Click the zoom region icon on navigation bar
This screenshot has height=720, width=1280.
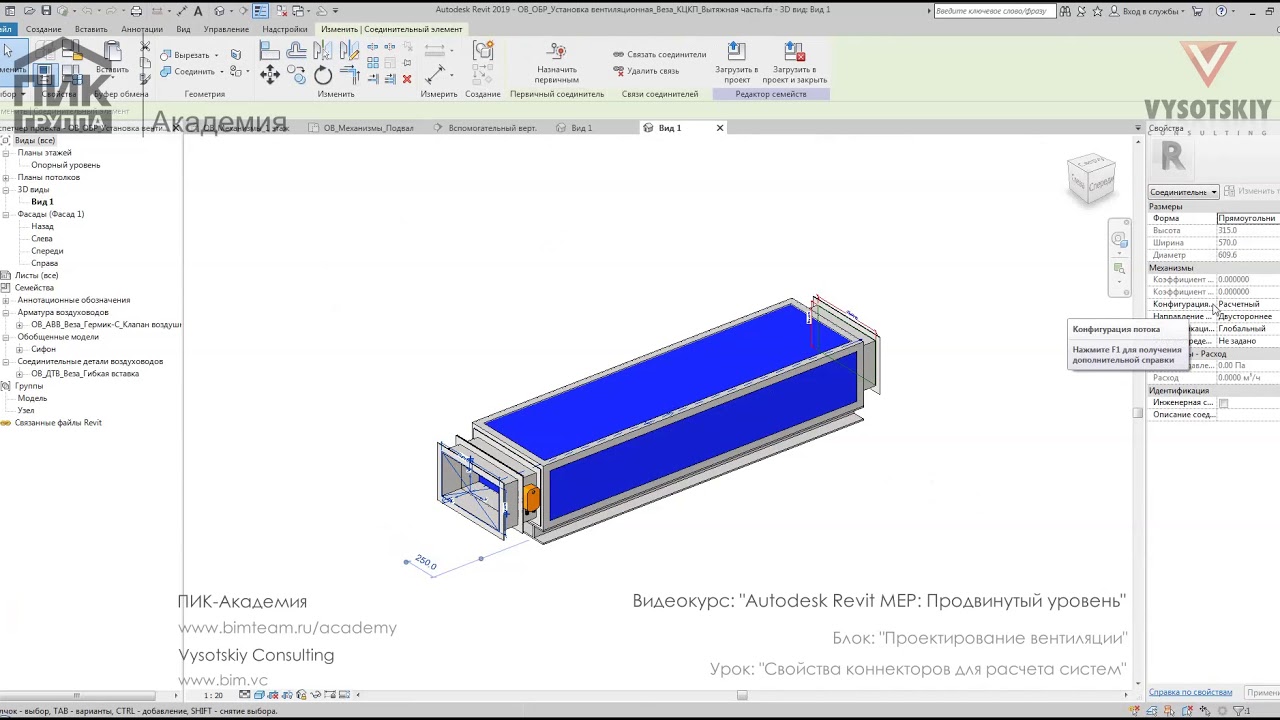point(1119,269)
